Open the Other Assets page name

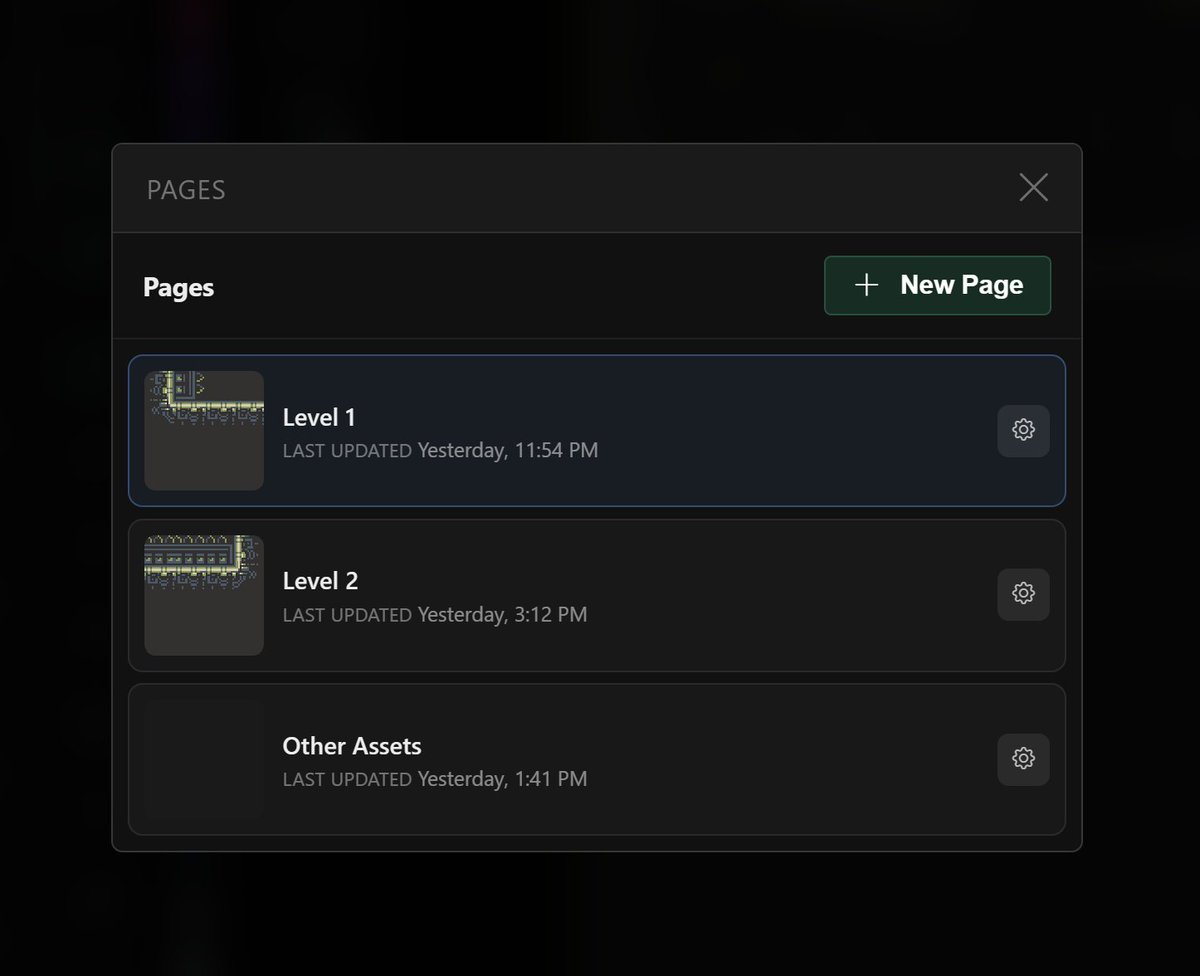(x=352, y=746)
